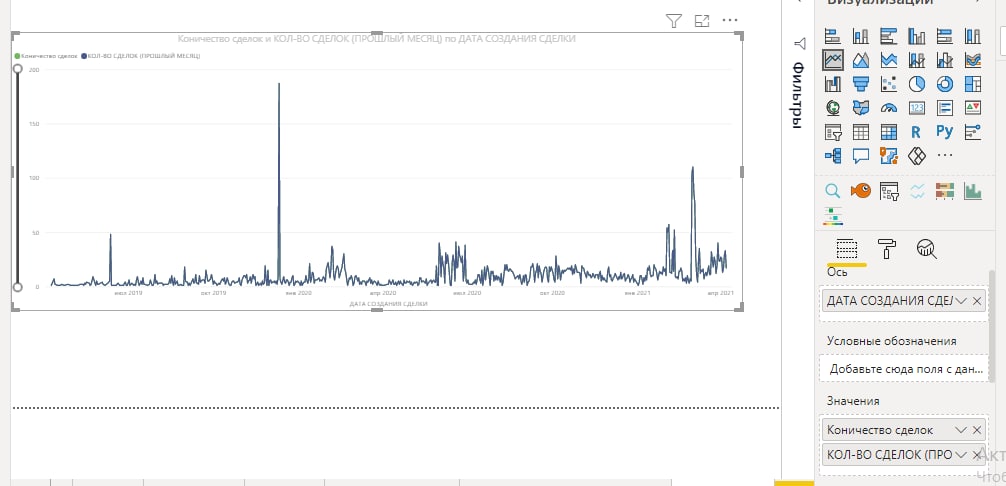Viewport: 1006px width, 486px height.
Task: Open the Analytics magnifier tab
Action: [x=926, y=249]
